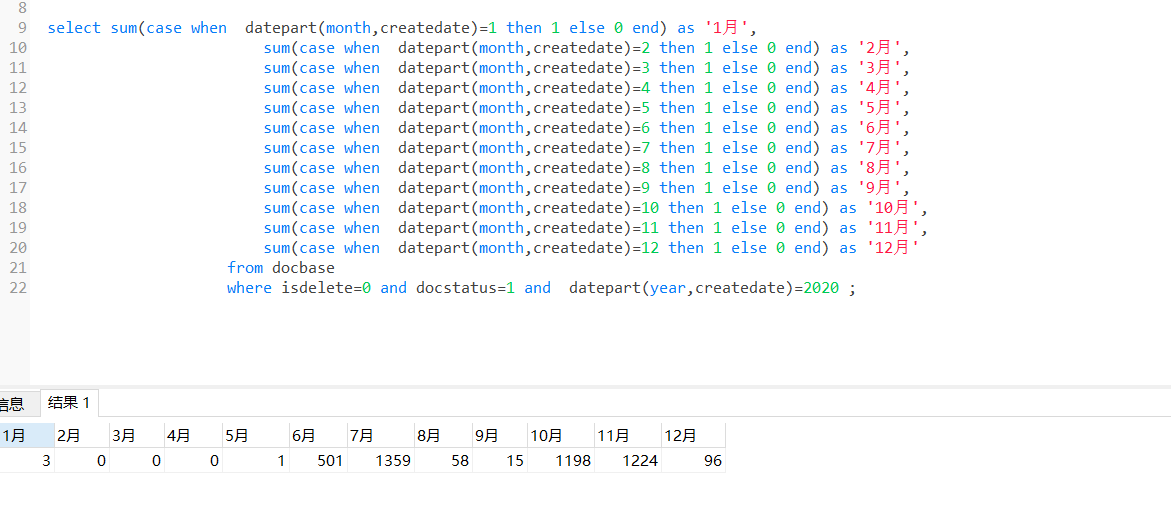Click line number 18 in the gutter
Image resolution: width=1171 pixels, height=523 pixels.
(x=18, y=208)
